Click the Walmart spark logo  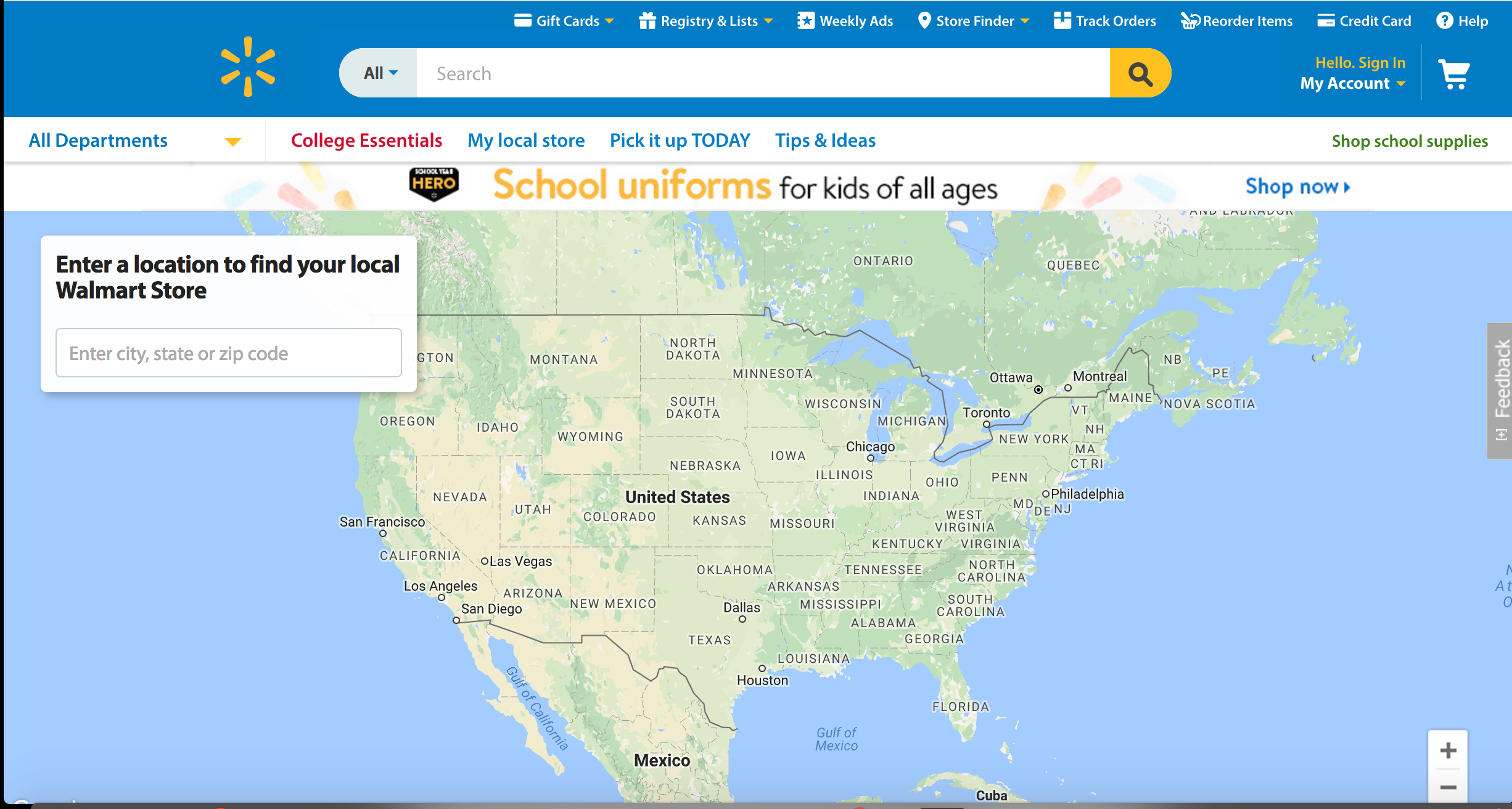(248, 67)
